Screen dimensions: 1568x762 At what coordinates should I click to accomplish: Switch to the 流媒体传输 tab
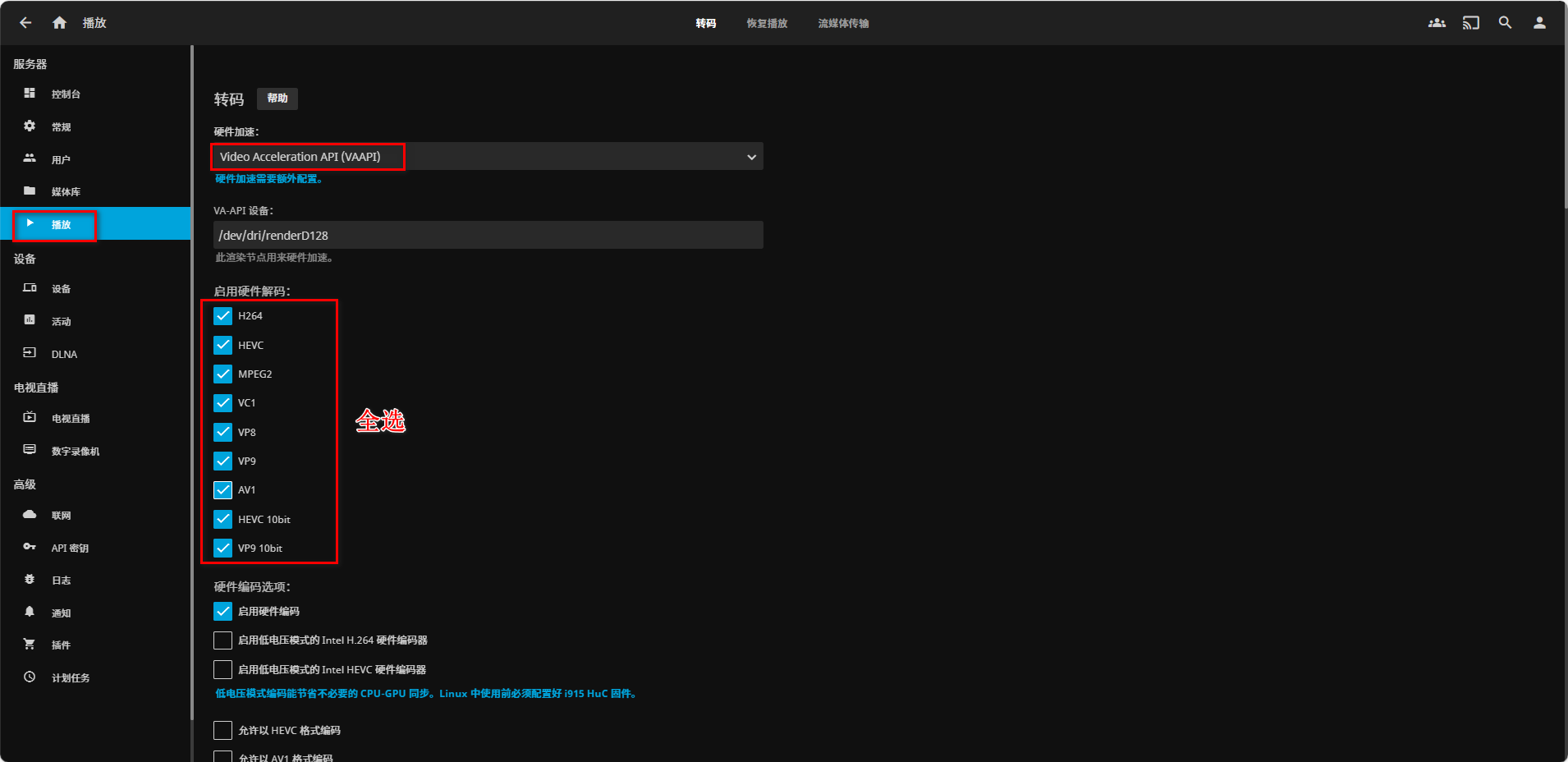(x=843, y=24)
